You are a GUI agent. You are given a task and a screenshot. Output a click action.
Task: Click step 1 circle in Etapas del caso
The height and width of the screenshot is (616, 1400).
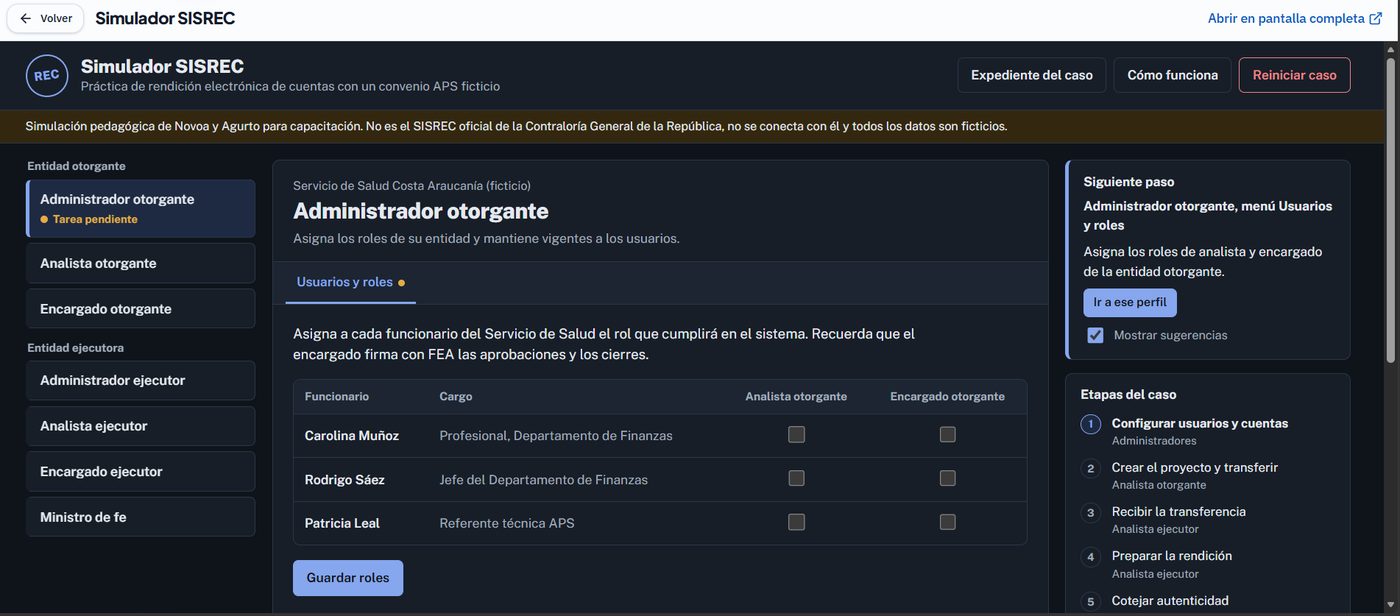(x=1090, y=424)
